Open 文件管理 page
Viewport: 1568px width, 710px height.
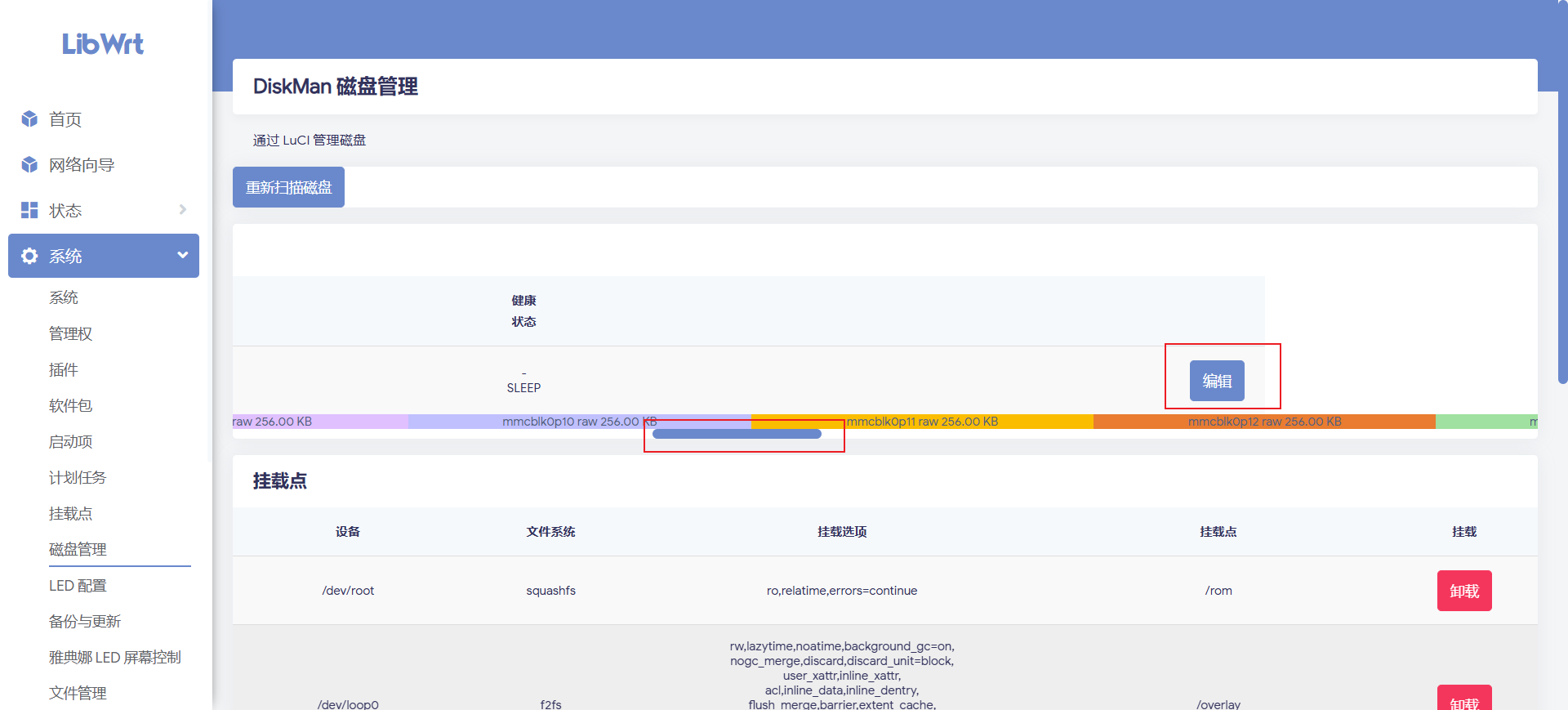pyautogui.click(x=78, y=693)
